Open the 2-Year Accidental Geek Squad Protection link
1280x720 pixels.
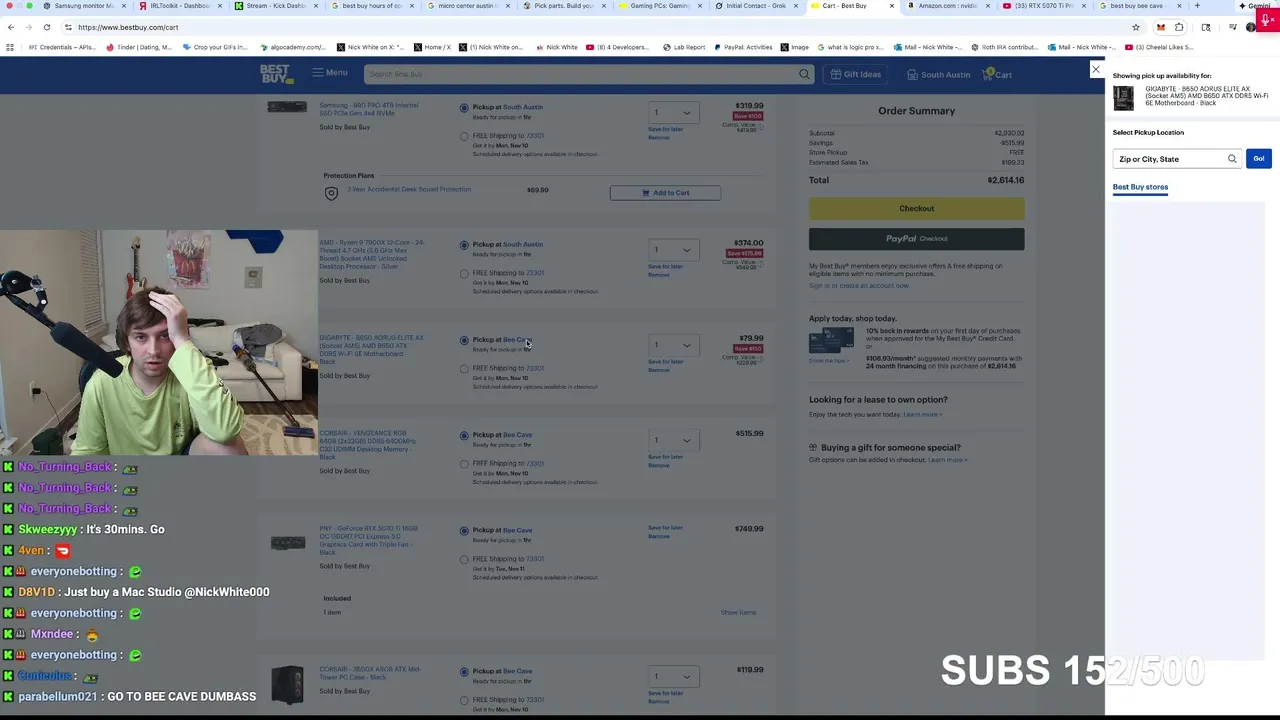409,190
